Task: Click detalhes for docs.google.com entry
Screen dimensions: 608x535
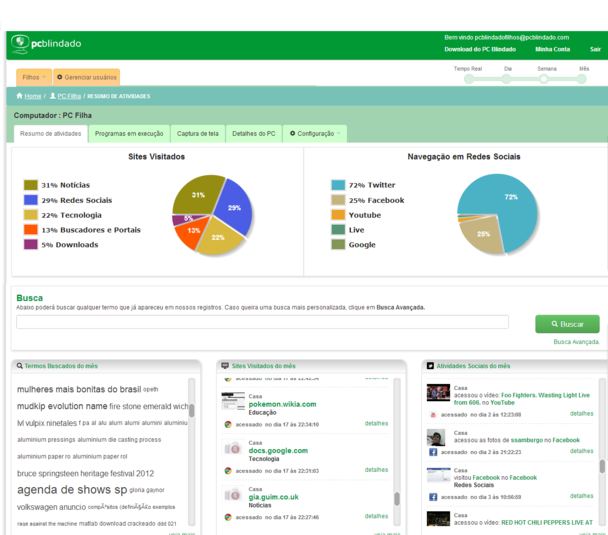Action: pyautogui.click(x=376, y=470)
